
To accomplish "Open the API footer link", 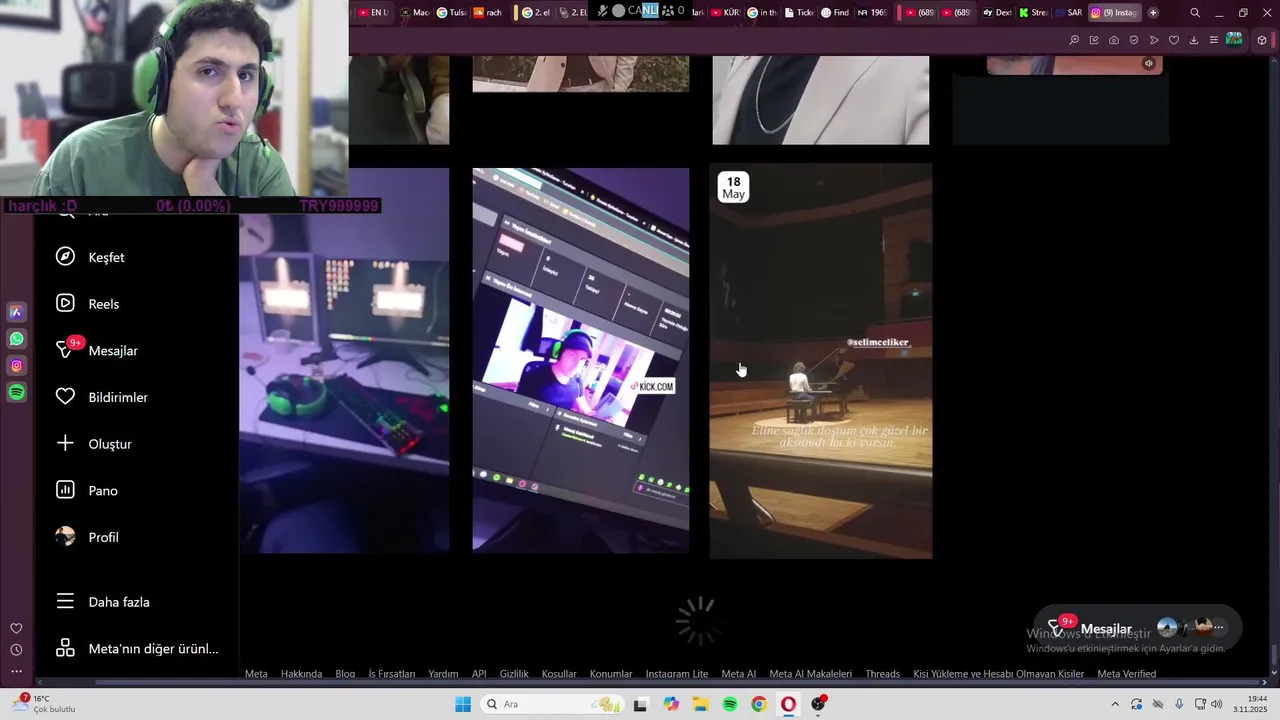I will tap(479, 674).
